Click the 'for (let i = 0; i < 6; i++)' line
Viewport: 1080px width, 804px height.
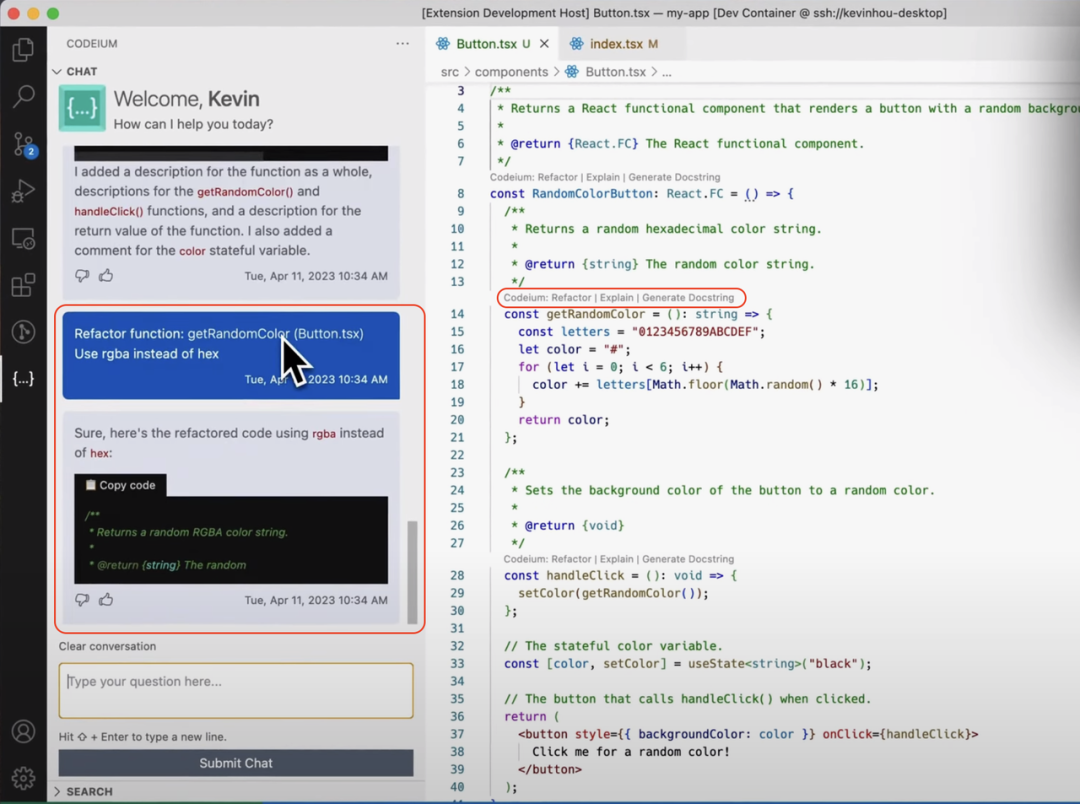click(620, 367)
